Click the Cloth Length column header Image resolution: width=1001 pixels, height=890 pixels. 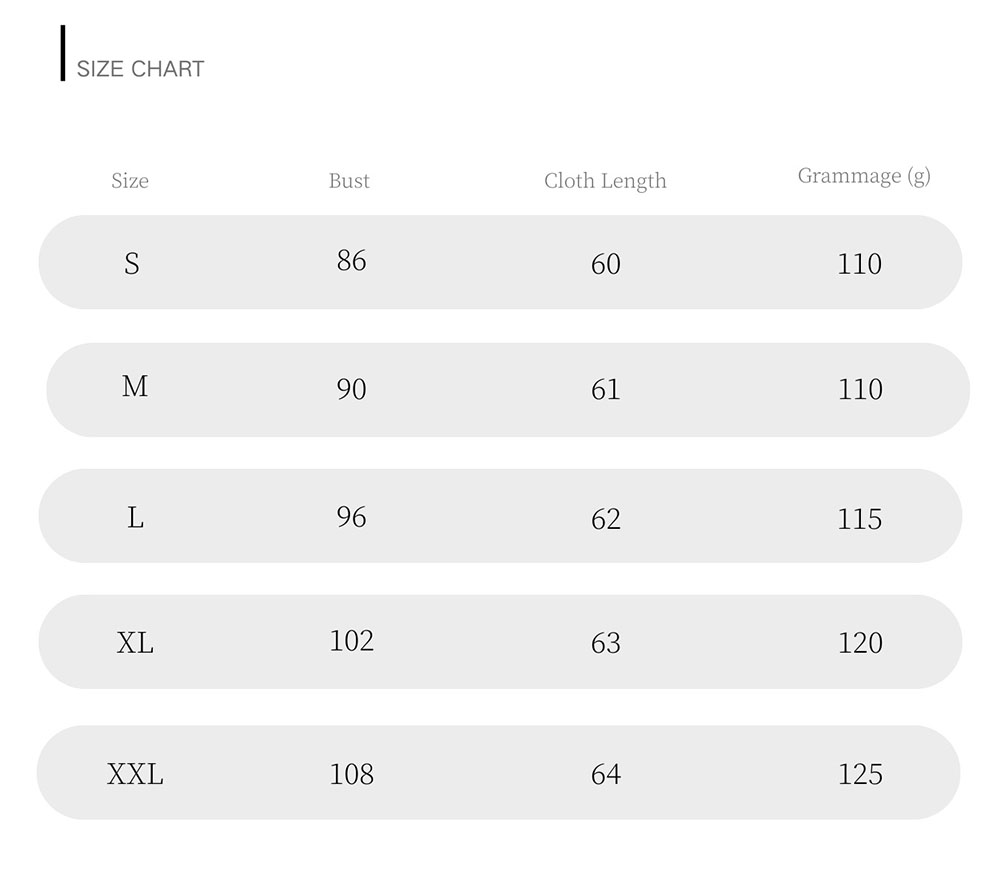pos(605,181)
